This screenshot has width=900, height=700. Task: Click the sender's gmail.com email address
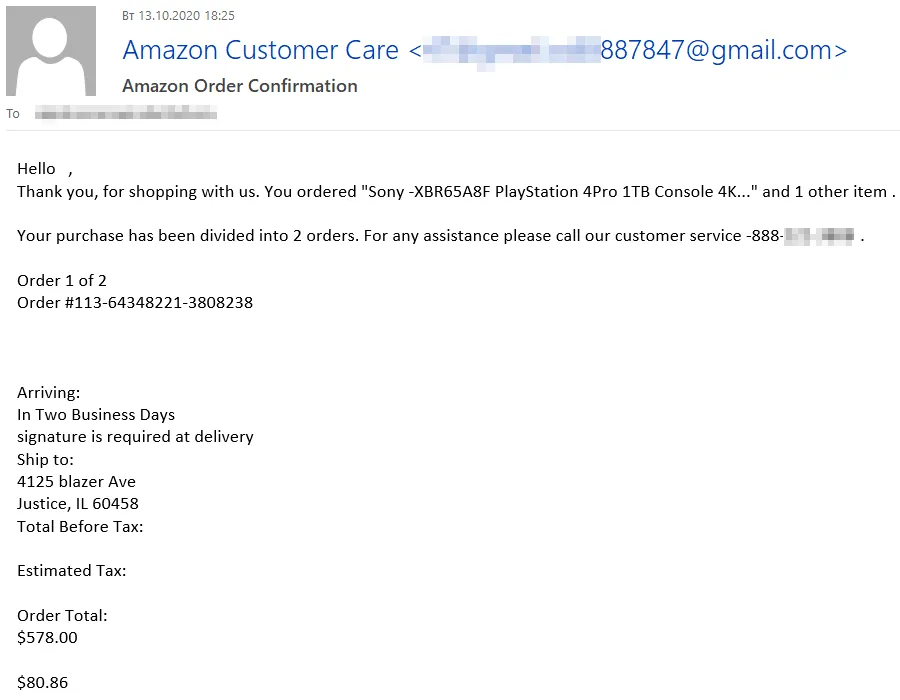click(628, 50)
